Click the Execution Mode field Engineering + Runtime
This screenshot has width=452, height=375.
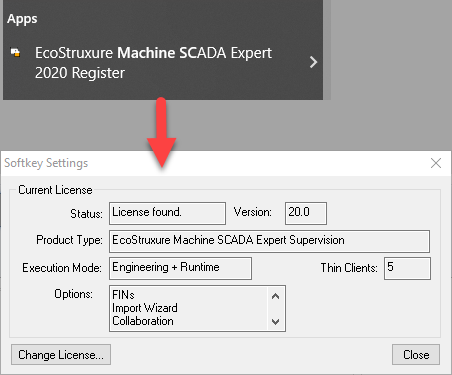tap(180, 268)
